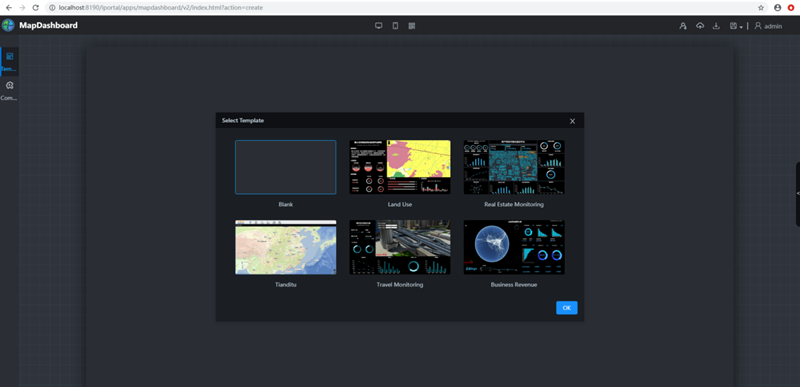
Task: Click the Real Estate Monitoring label
Action: (x=514, y=204)
